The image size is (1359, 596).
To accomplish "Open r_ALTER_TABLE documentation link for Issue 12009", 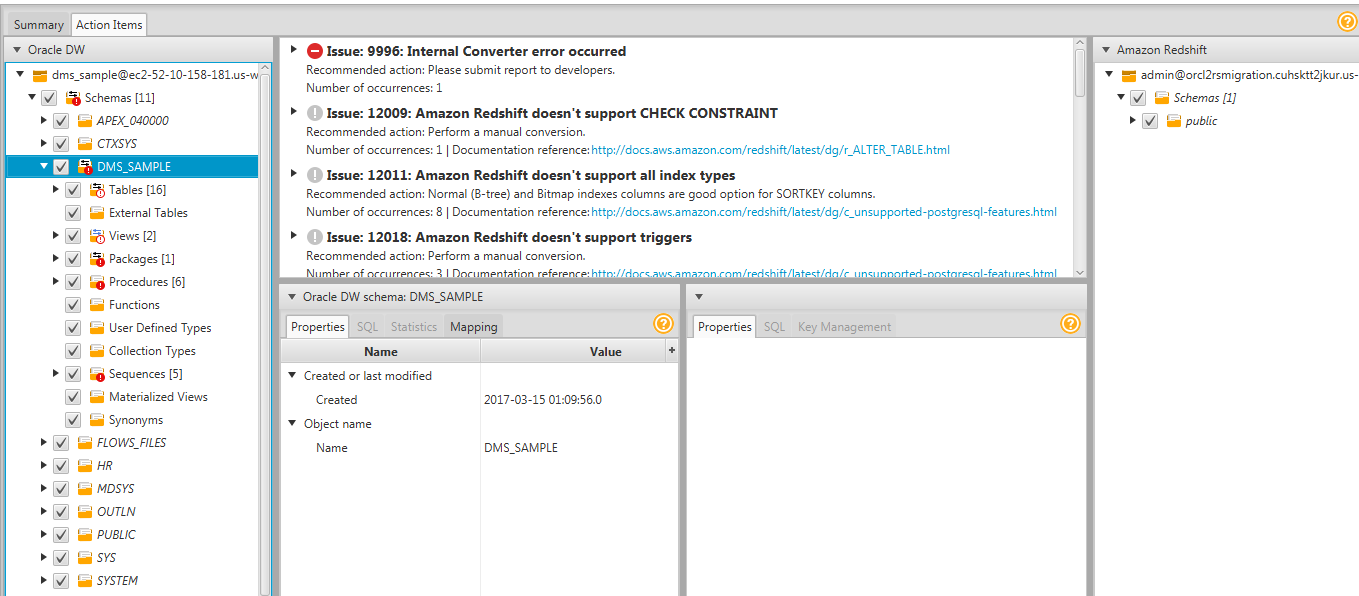I will (x=771, y=150).
